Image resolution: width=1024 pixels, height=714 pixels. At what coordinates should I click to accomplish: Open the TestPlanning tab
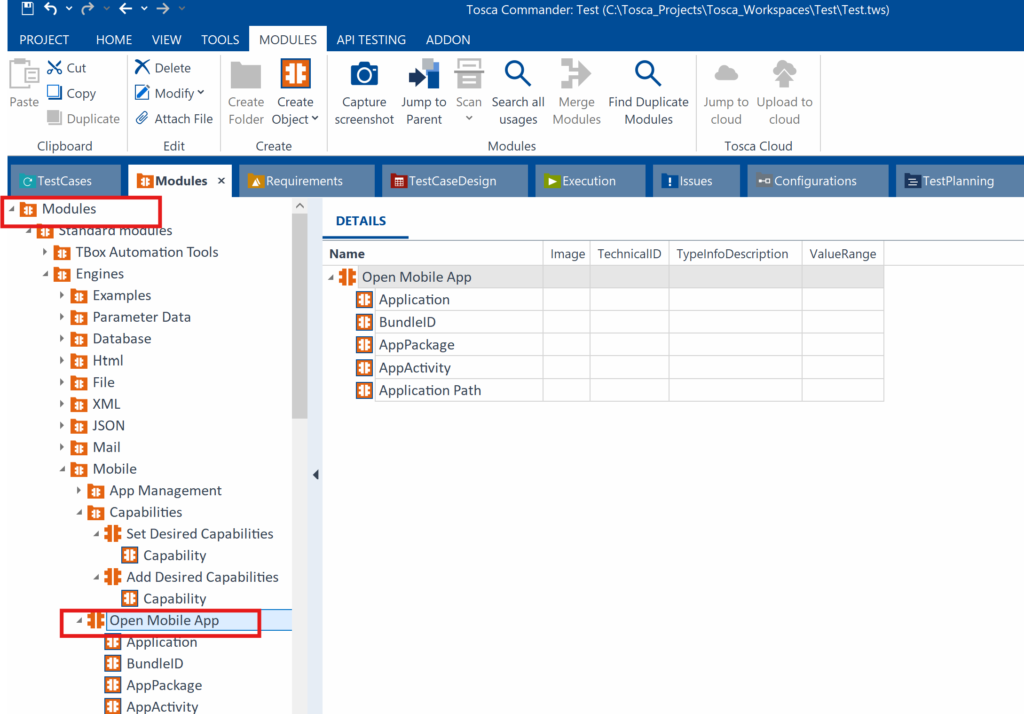coord(957,181)
